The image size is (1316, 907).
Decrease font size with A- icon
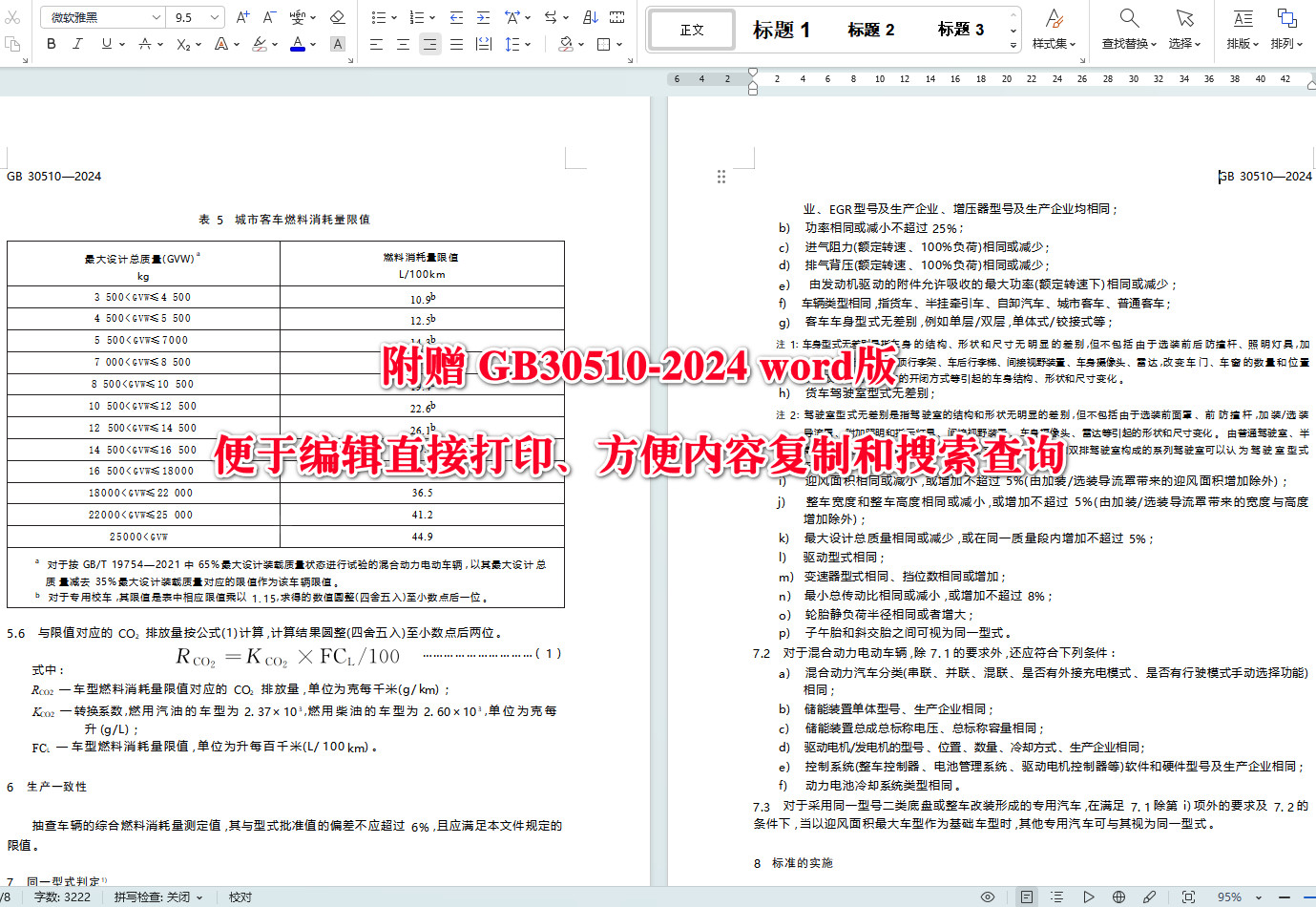point(269,17)
